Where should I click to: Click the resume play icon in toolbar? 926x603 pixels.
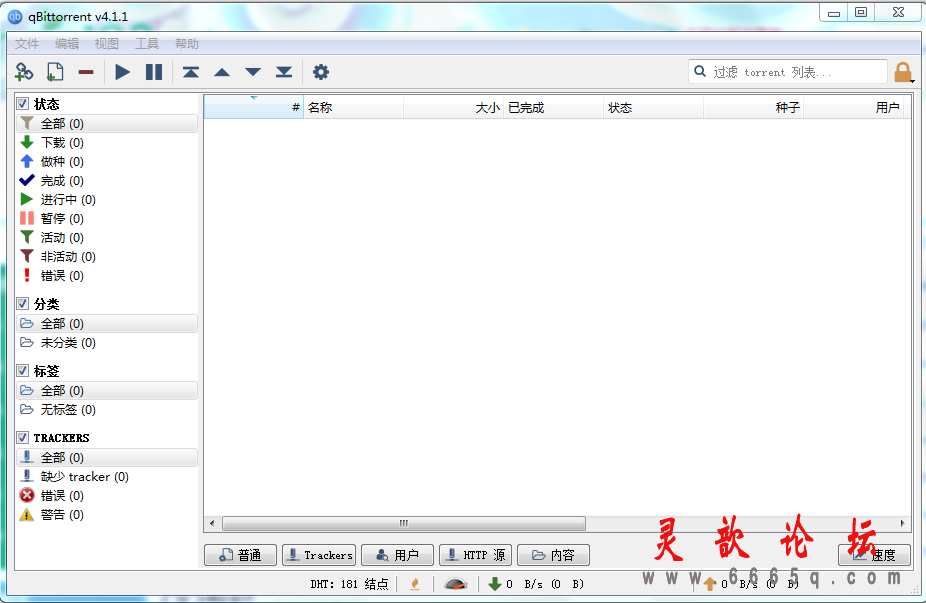123,72
